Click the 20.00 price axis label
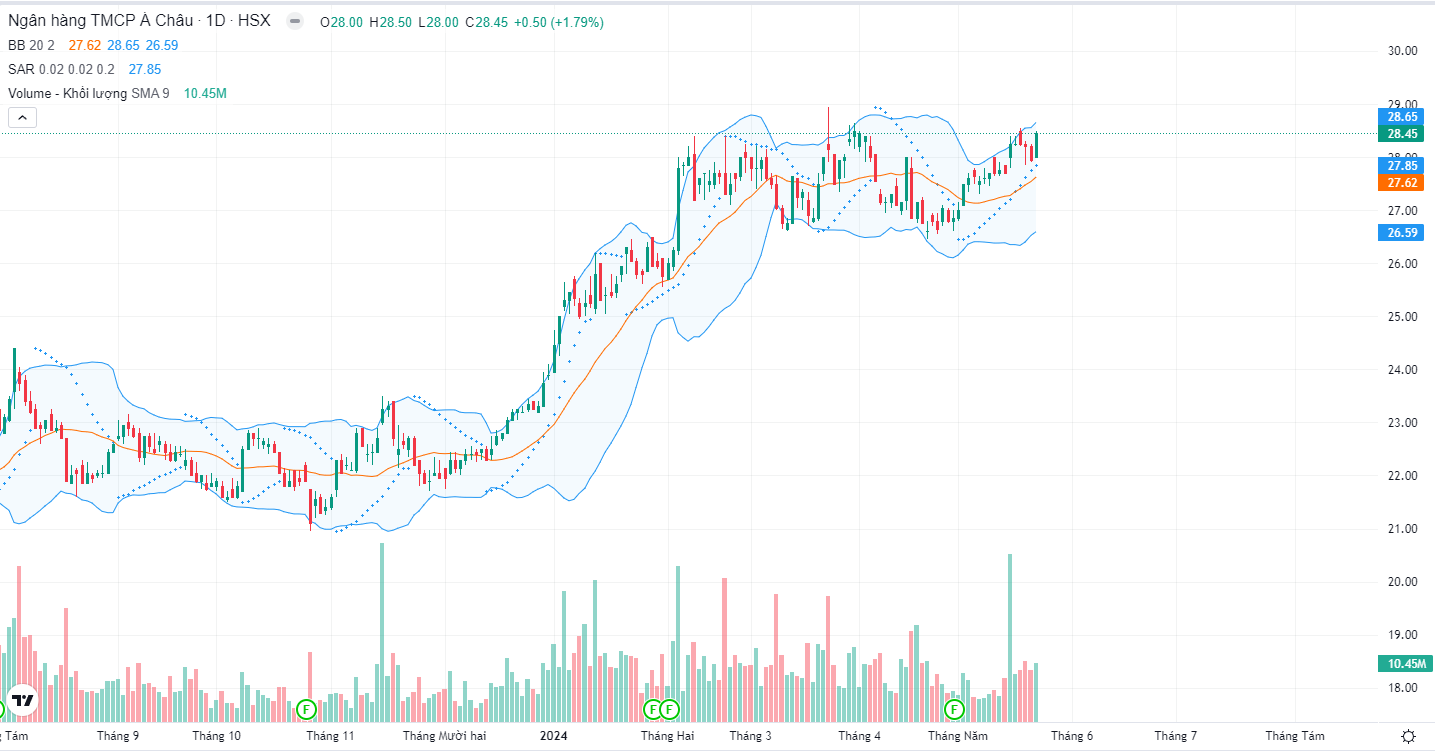This screenshot has height=753, width=1435. 1404,581
